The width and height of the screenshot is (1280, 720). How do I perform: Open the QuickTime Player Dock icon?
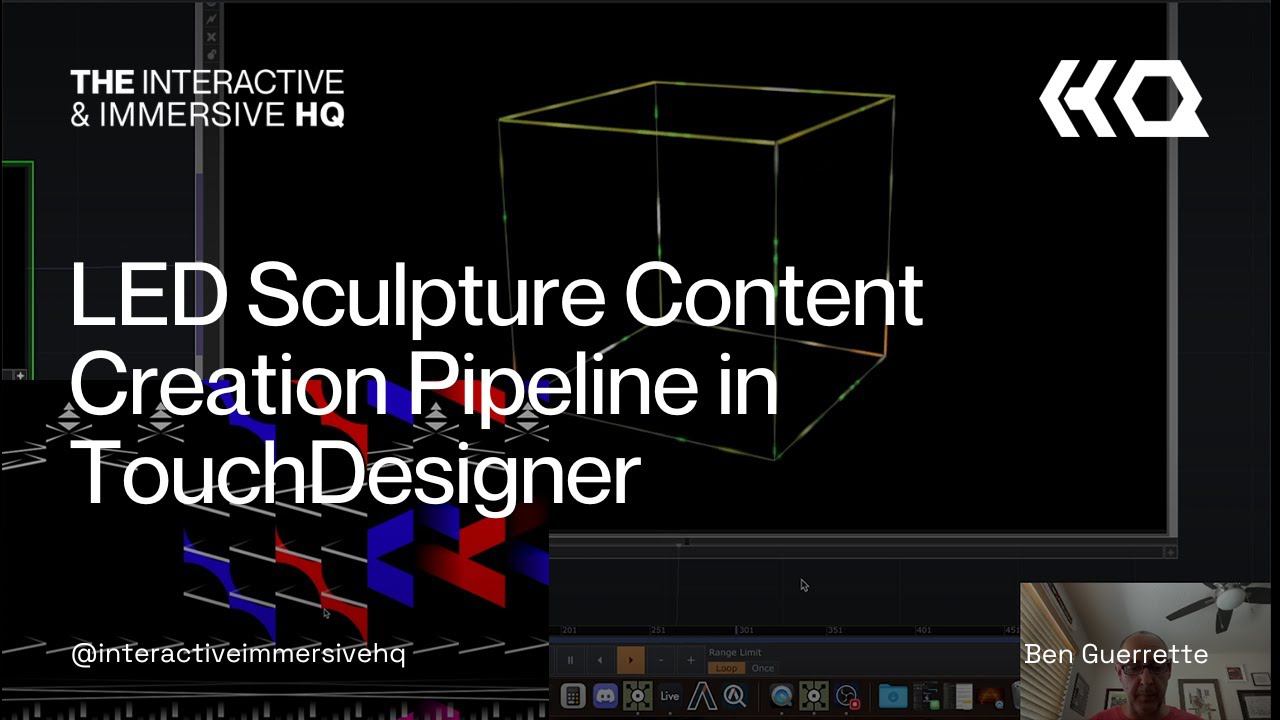point(782,696)
